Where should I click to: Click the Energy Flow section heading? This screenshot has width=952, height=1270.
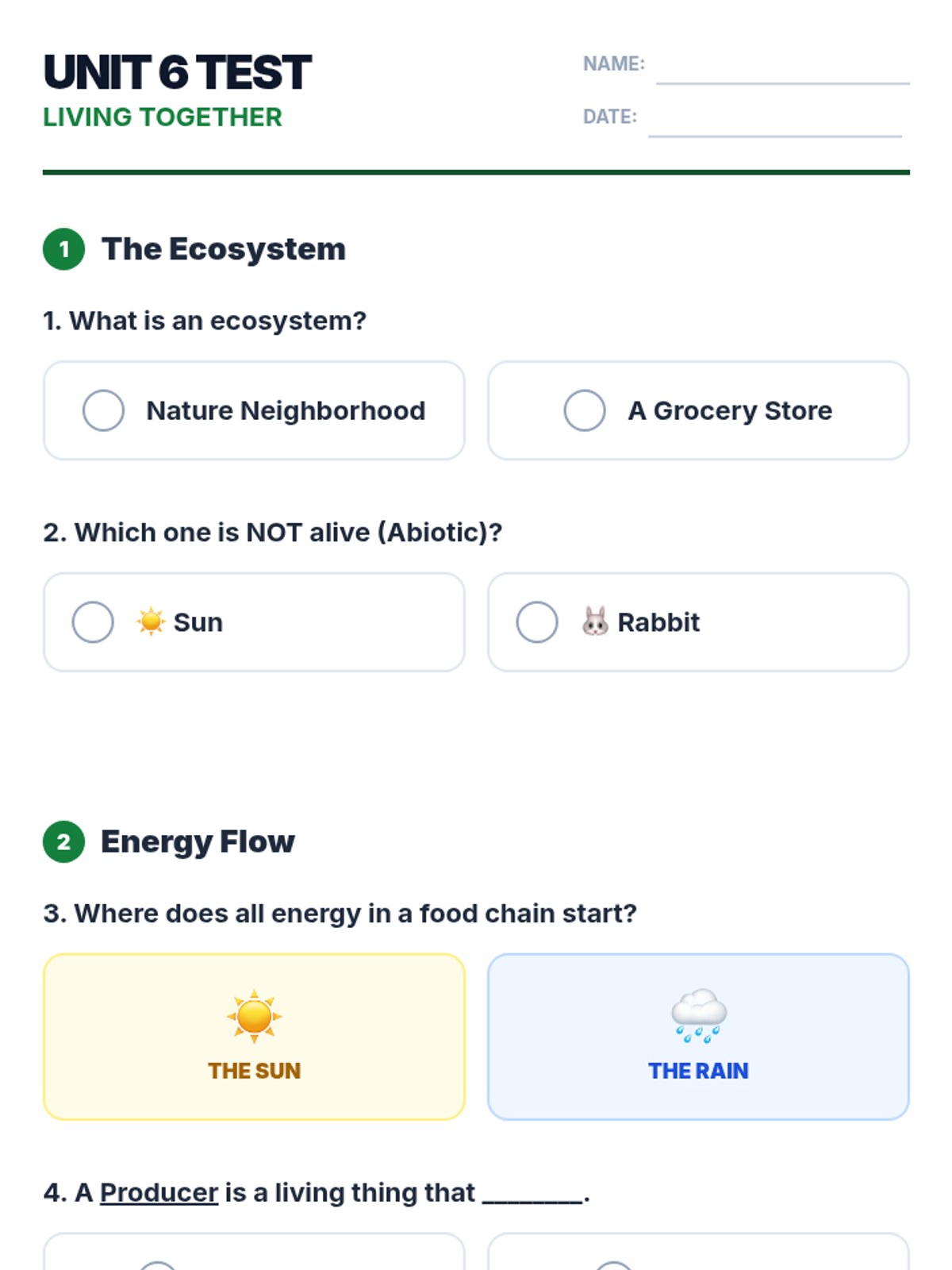tap(198, 841)
